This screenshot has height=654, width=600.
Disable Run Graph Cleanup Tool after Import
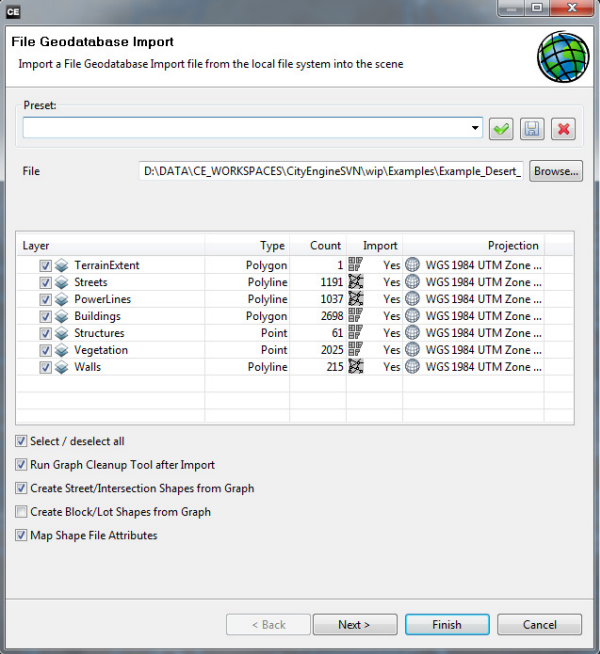click(x=22, y=465)
